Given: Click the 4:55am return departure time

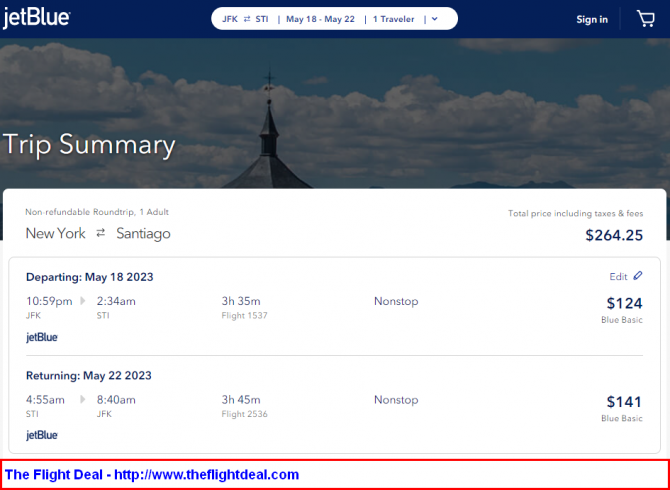Looking at the screenshot, I should [x=45, y=400].
